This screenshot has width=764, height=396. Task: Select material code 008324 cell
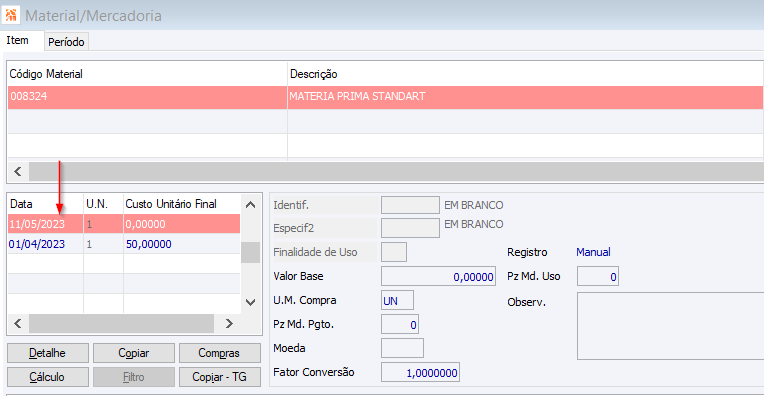tap(147, 96)
